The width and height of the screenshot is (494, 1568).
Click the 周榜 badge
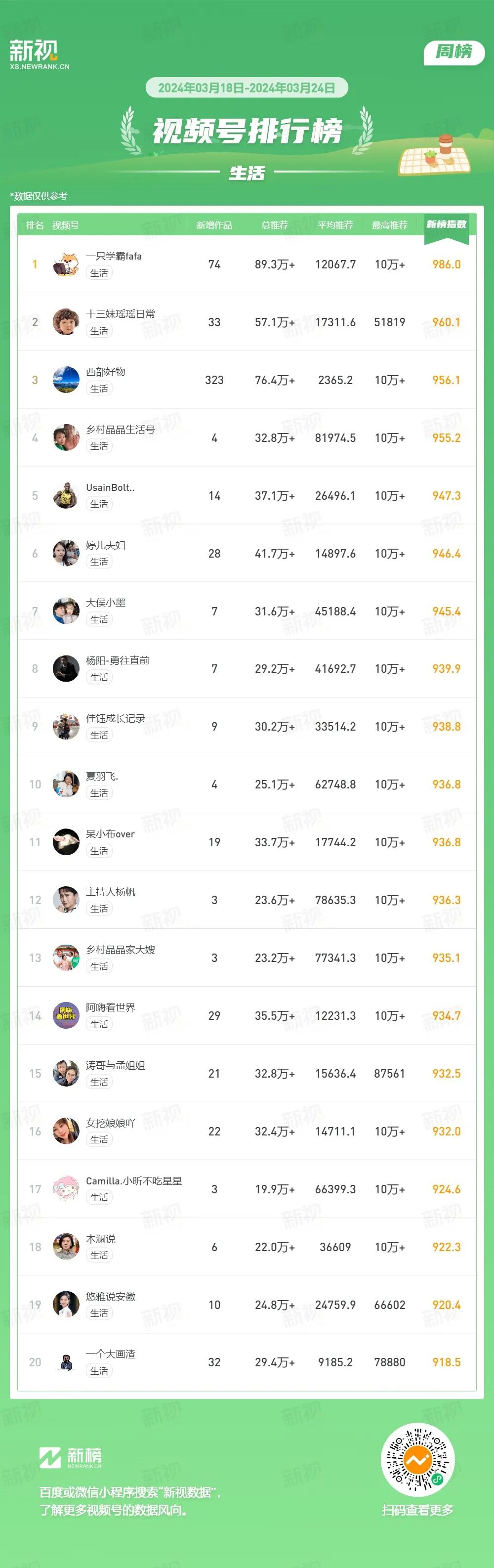click(454, 52)
